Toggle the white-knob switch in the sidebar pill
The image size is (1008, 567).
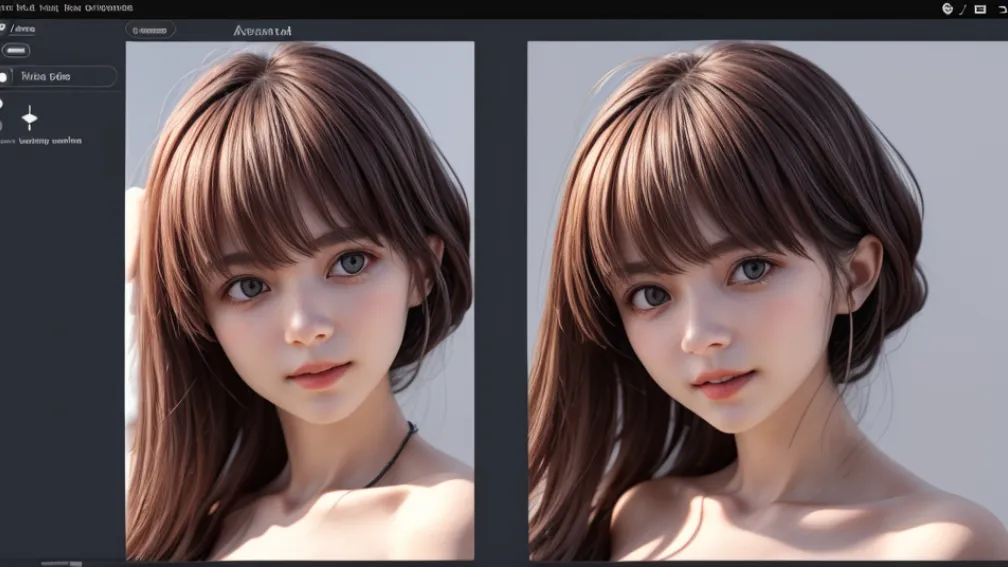(x=4, y=77)
